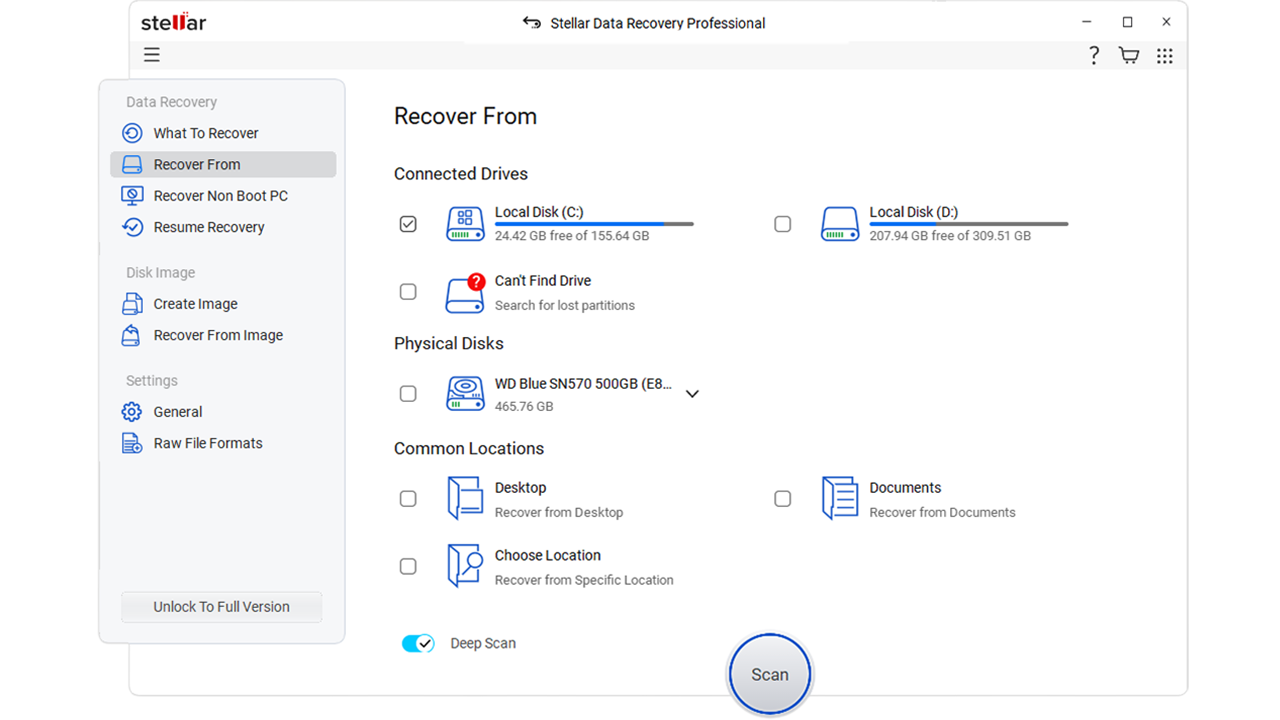Open the shopping cart icon
Screen dimensions: 1280x720
[1128, 55]
